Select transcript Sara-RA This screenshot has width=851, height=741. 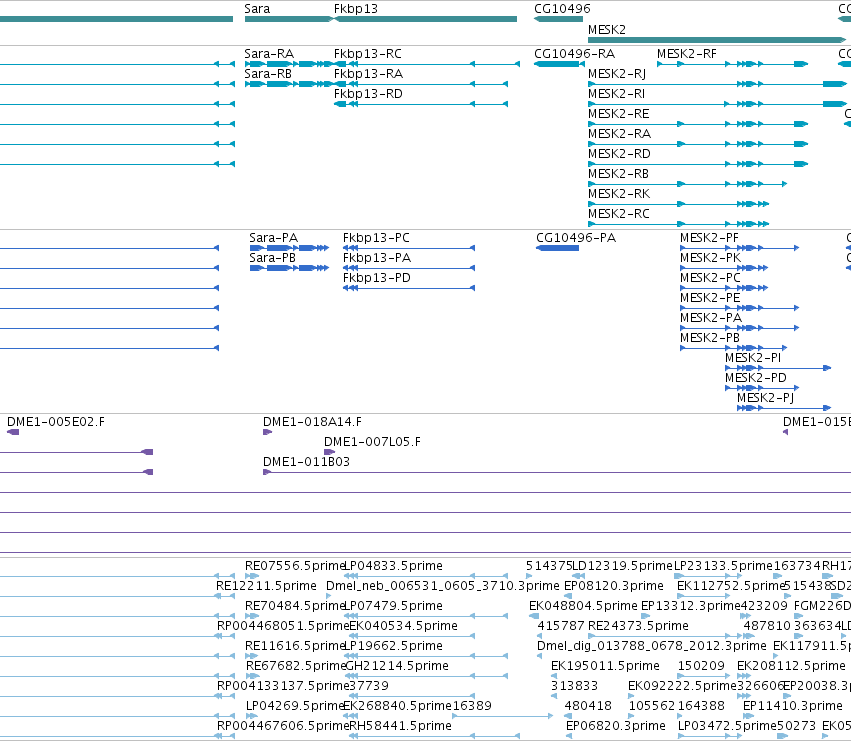[269, 54]
